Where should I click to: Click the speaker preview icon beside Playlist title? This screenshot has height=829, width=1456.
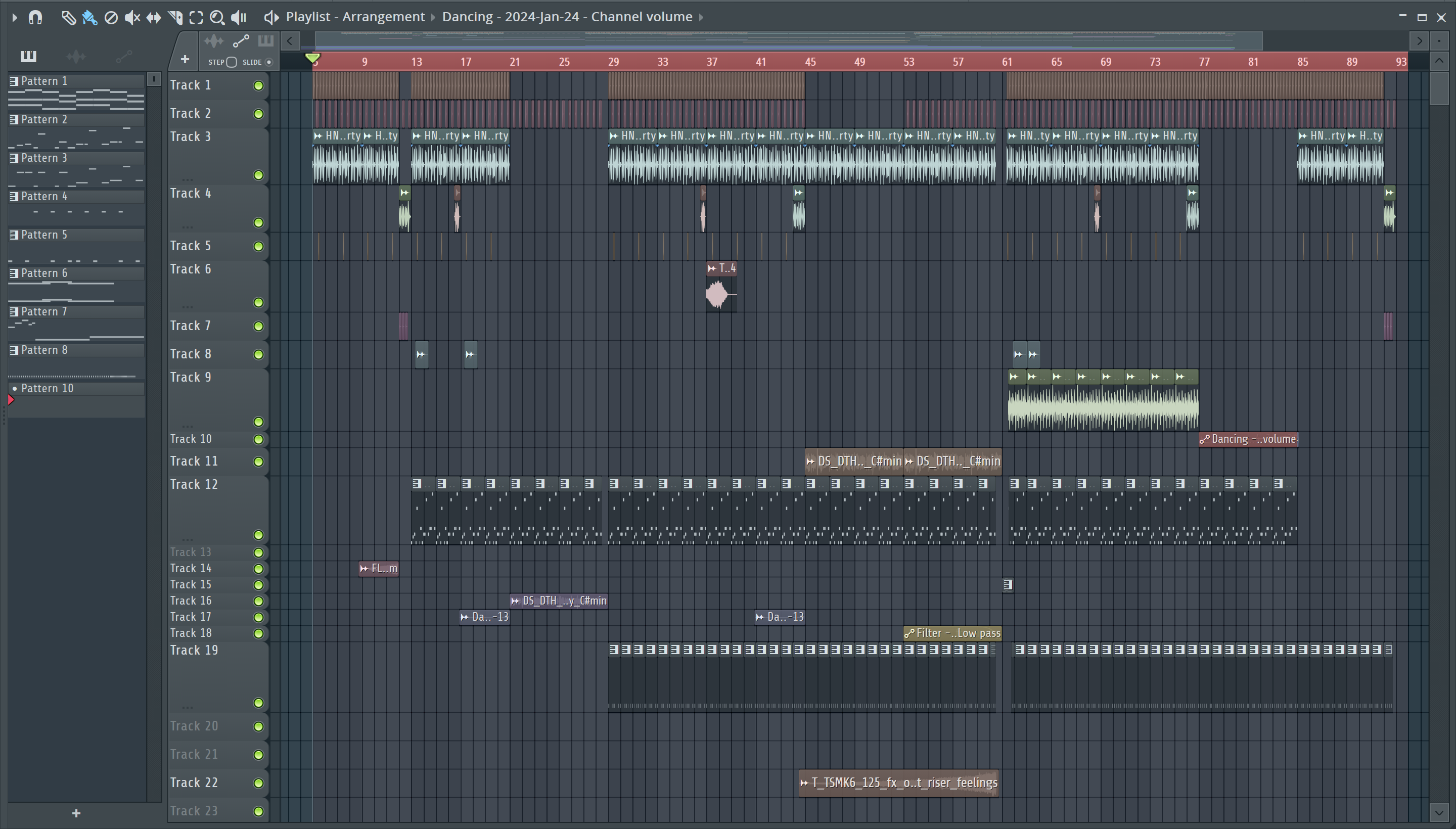pyautogui.click(x=271, y=17)
